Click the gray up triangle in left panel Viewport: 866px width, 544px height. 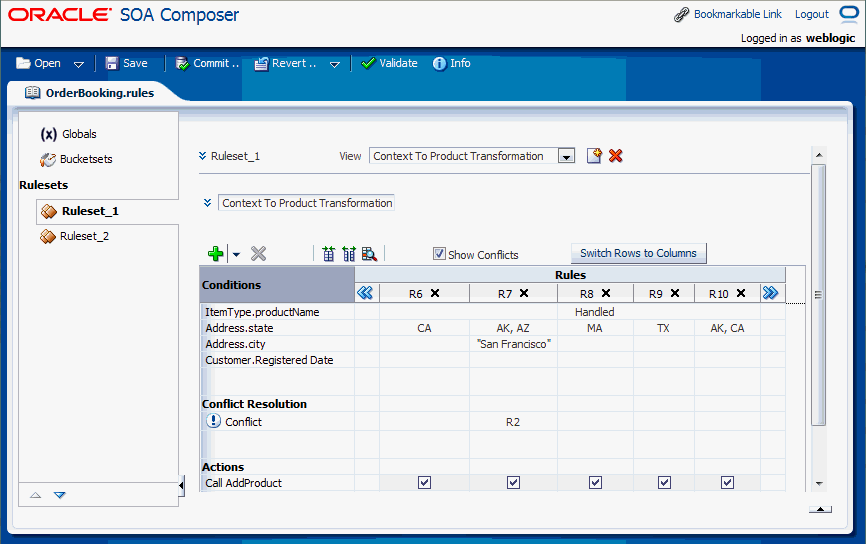pyautogui.click(x=35, y=495)
